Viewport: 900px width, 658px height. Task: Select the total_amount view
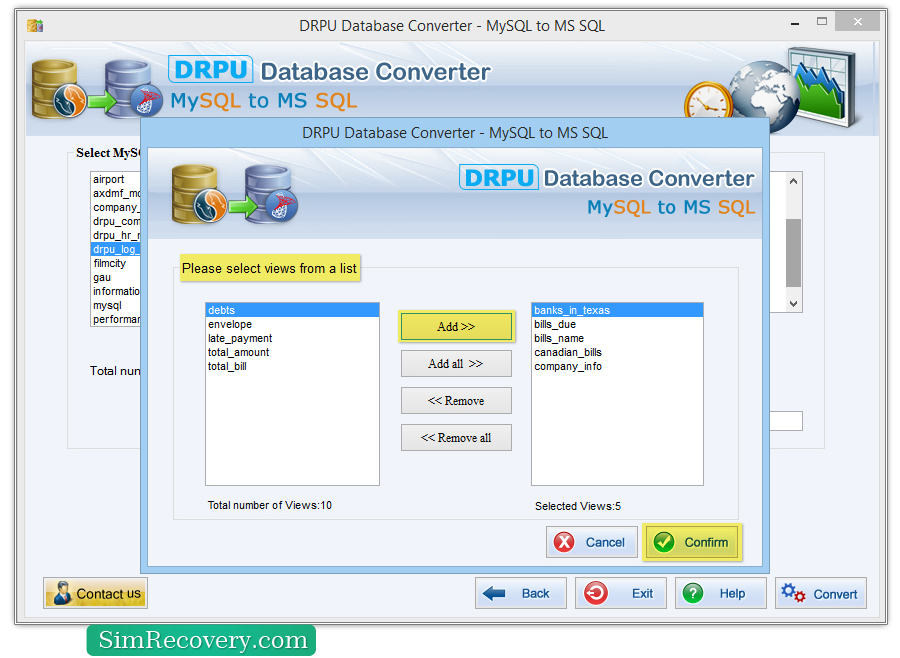[x=292, y=352]
